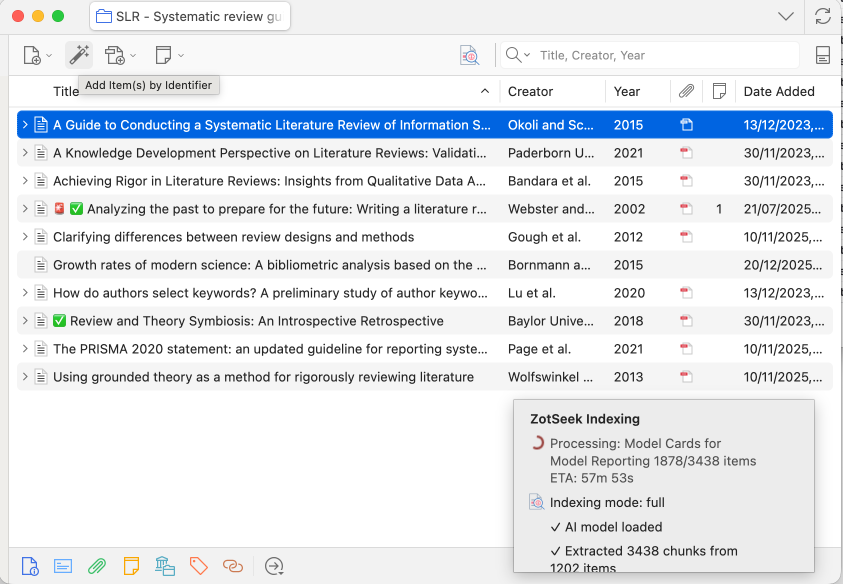
Task: Expand the A Guide to Conducting row
Action: (x=25, y=125)
